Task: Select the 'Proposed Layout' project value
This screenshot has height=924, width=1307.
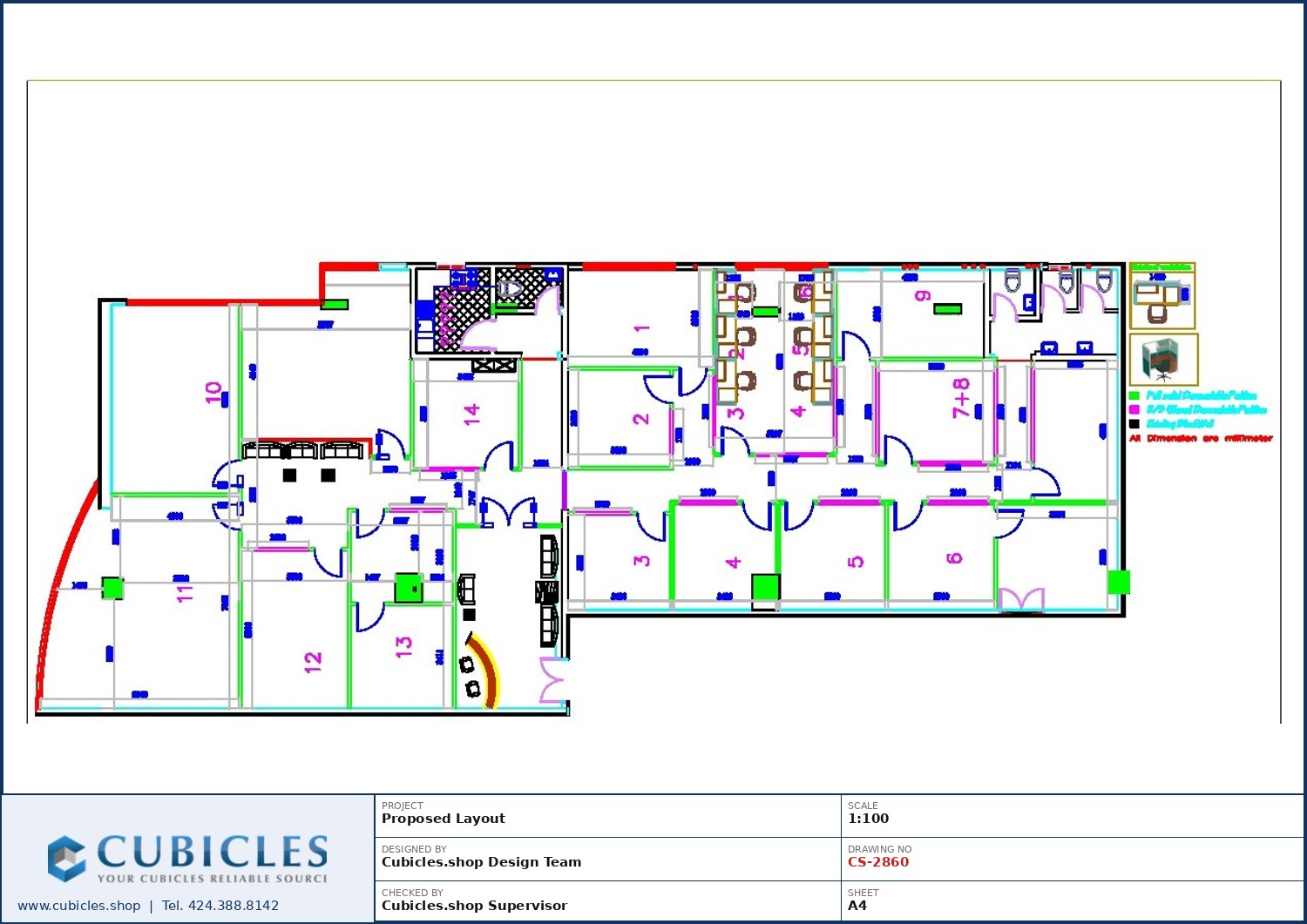Action: (444, 819)
